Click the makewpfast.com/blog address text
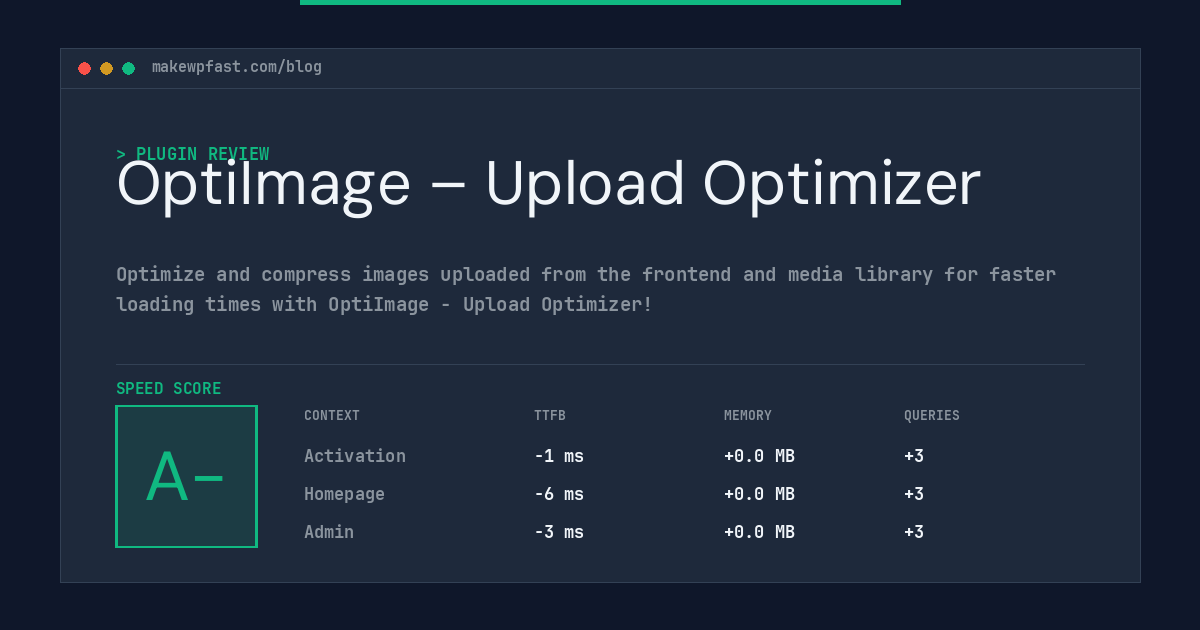Viewport: 1200px width, 630px height. coord(237,67)
